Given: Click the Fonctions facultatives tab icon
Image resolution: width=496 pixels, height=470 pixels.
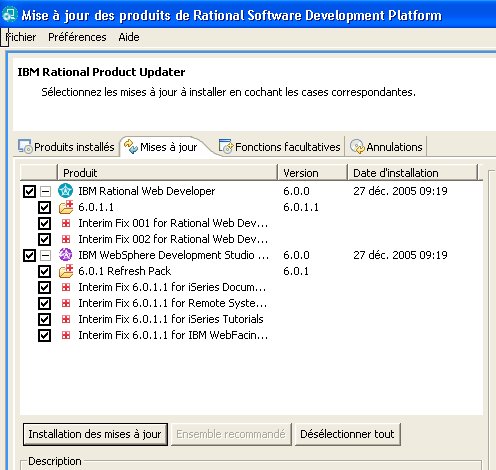Looking at the screenshot, I should pyautogui.click(x=226, y=147).
